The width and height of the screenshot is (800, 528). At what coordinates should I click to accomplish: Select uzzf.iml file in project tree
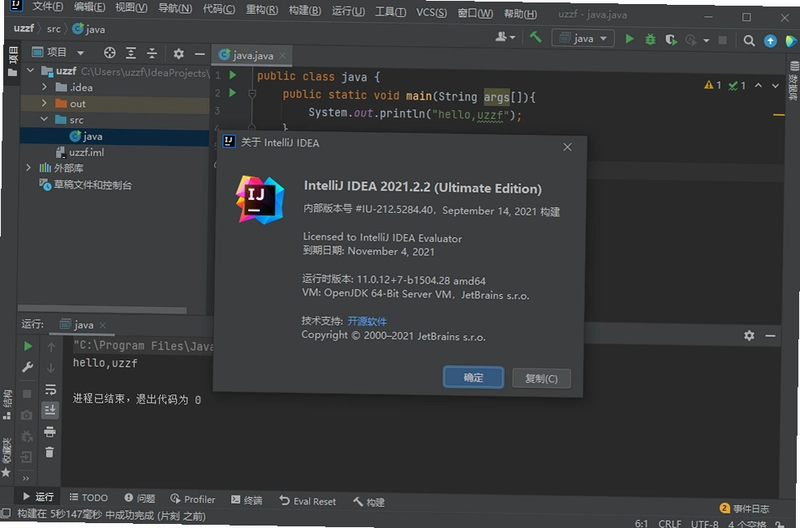[80, 152]
